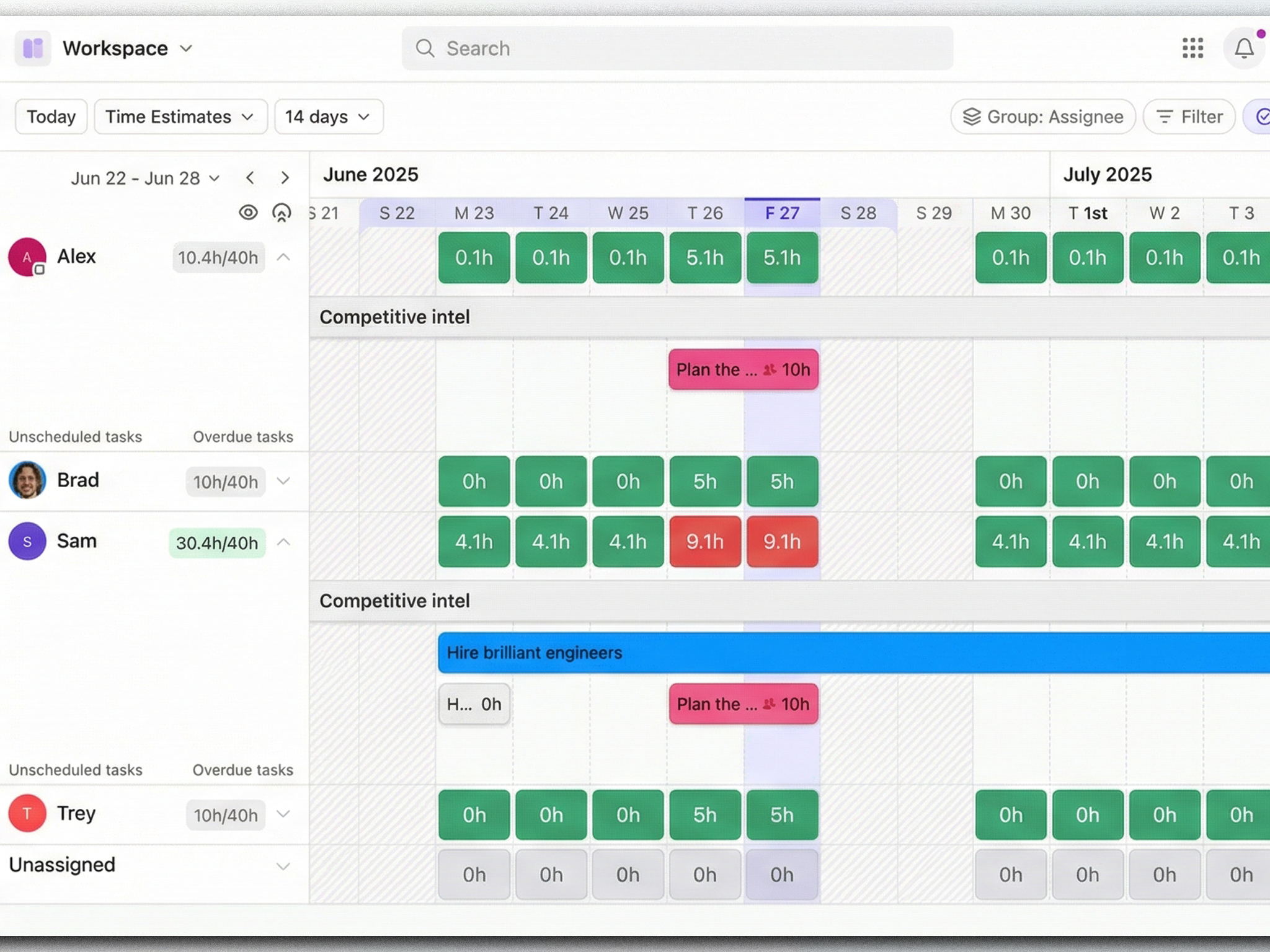Click the Filter lines icon

click(1165, 117)
